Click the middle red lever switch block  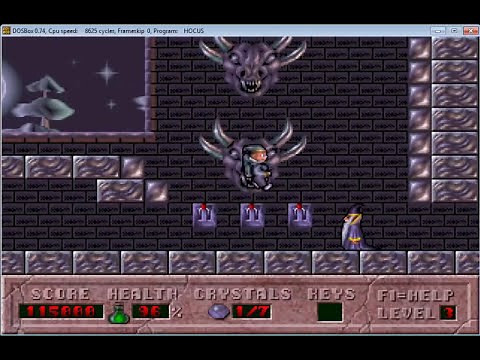[x=252, y=215]
